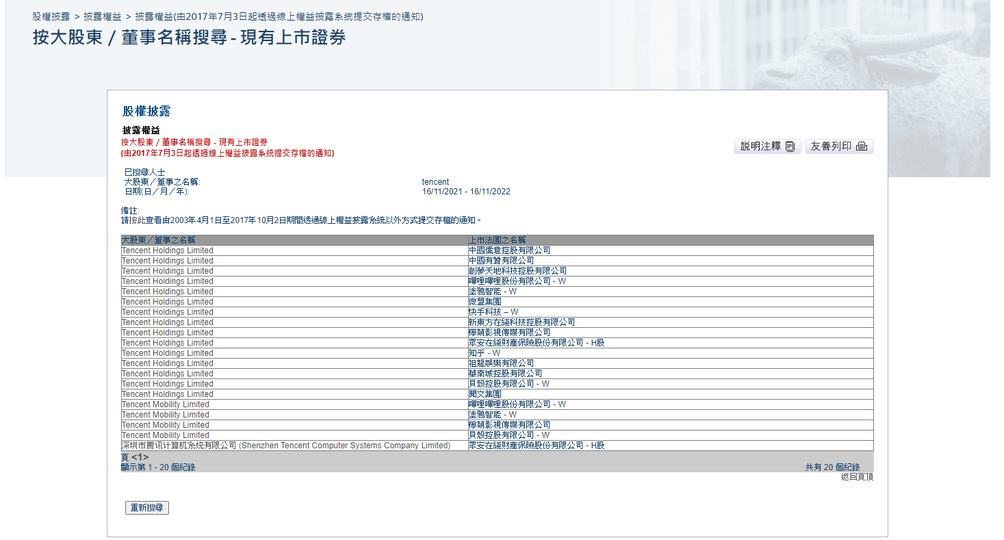Open the first 披露權益 breadcrumb link
The height and width of the screenshot is (540, 1004).
pyautogui.click(x=102, y=17)
